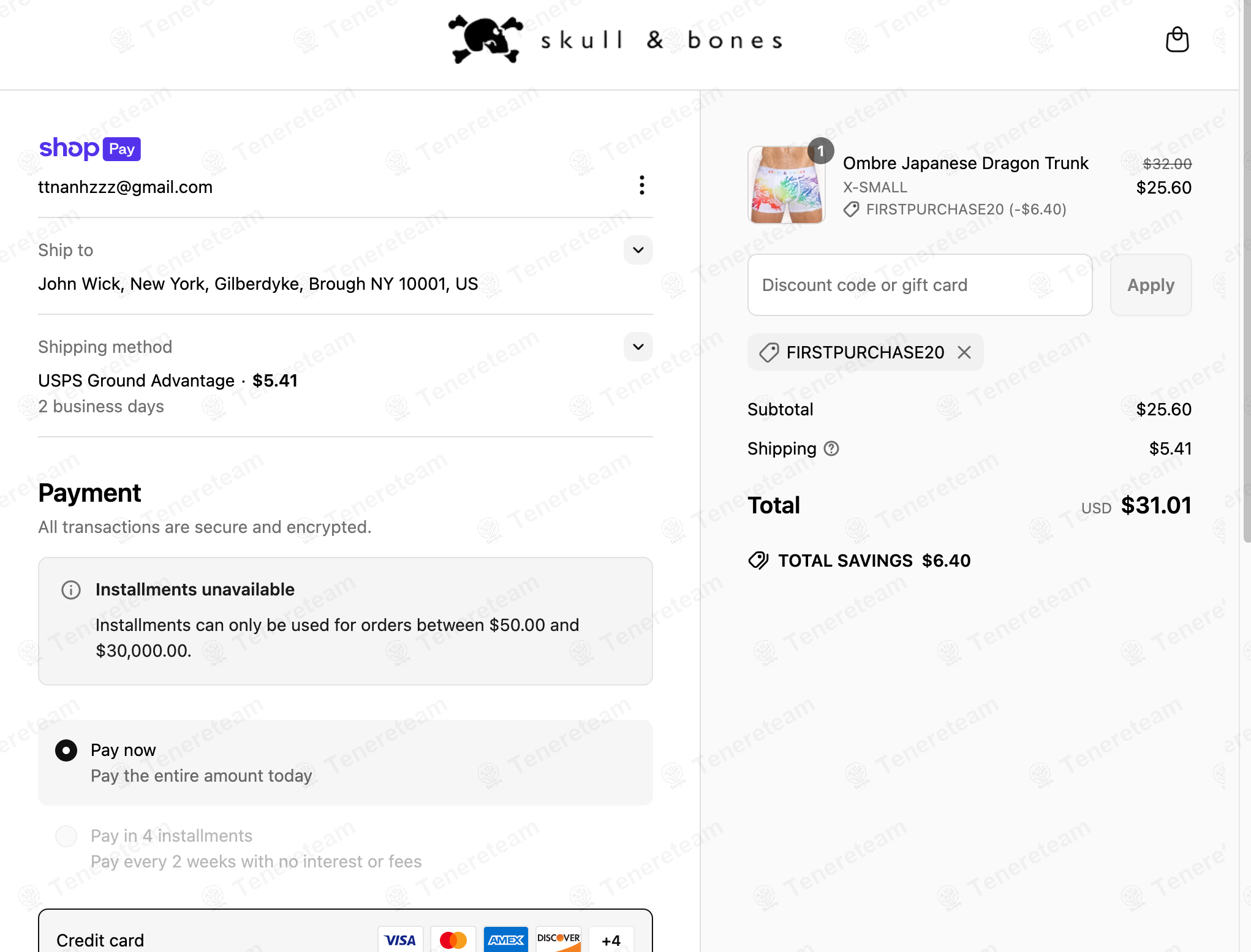Select the Pay now radio button

point(66,750)
